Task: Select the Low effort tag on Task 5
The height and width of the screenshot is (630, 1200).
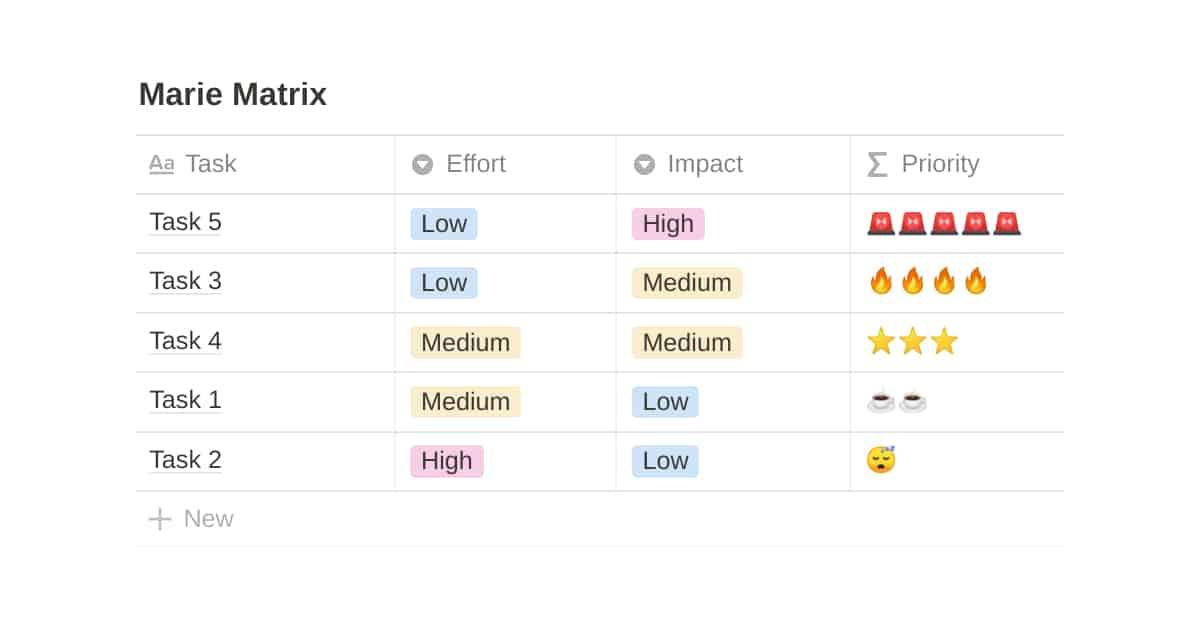Action: point(443,223)
